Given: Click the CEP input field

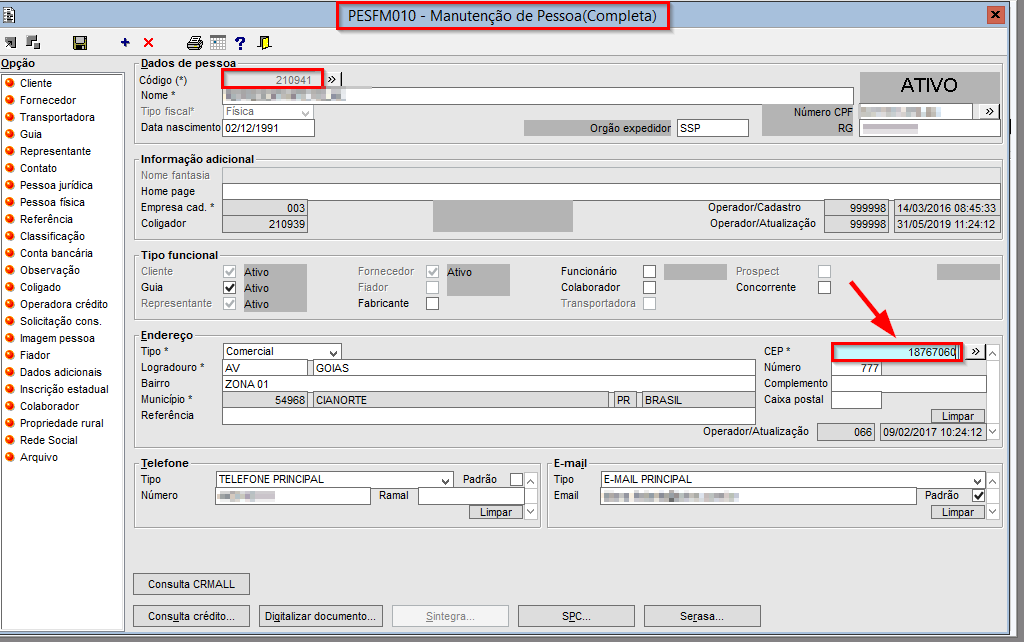Looking at the screenshot, I should (897, 352).
